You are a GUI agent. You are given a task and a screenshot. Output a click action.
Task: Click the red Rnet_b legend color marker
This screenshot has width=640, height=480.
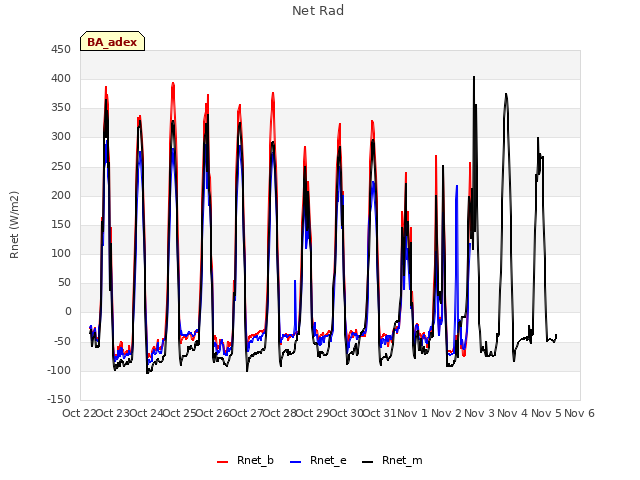(222, 462)
